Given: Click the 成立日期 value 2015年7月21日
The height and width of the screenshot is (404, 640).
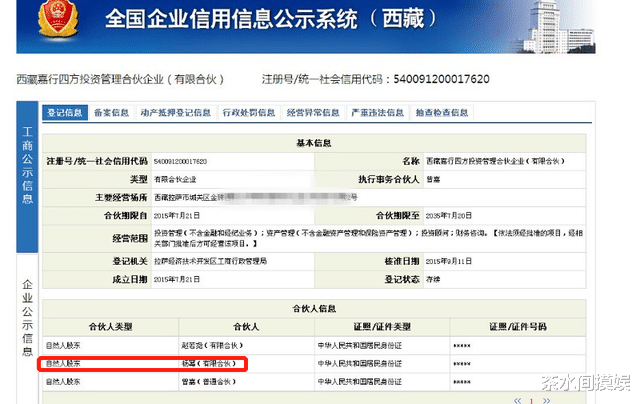Looking at the screenshot, I should (177, 280).
